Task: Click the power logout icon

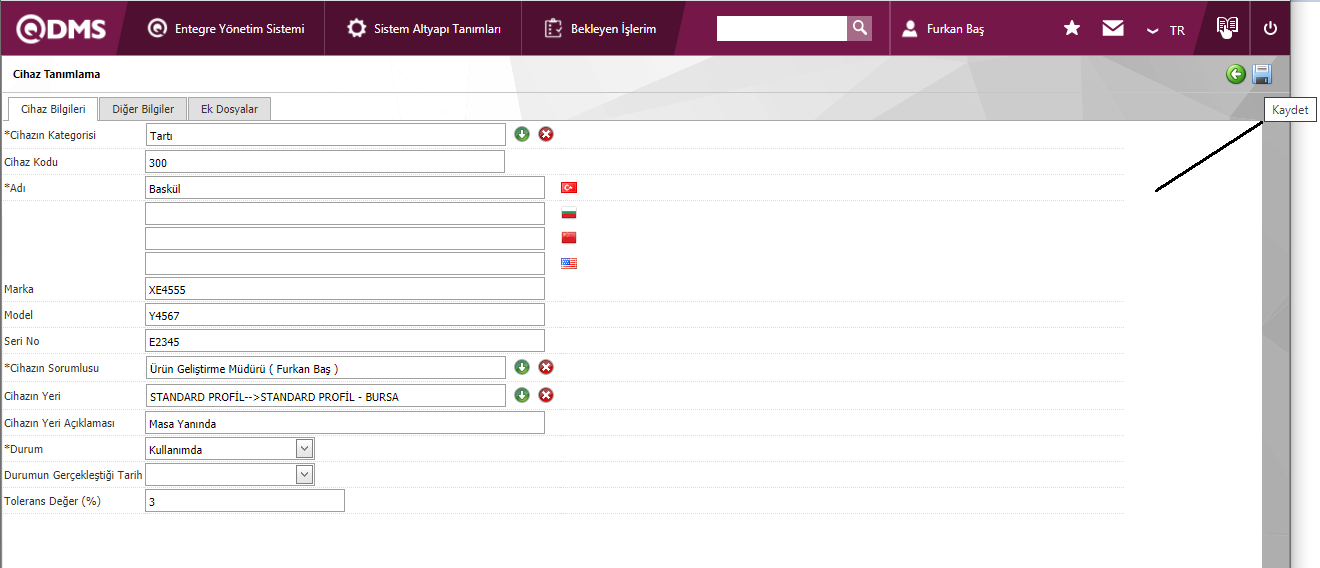Action: tap(1271, 28)
